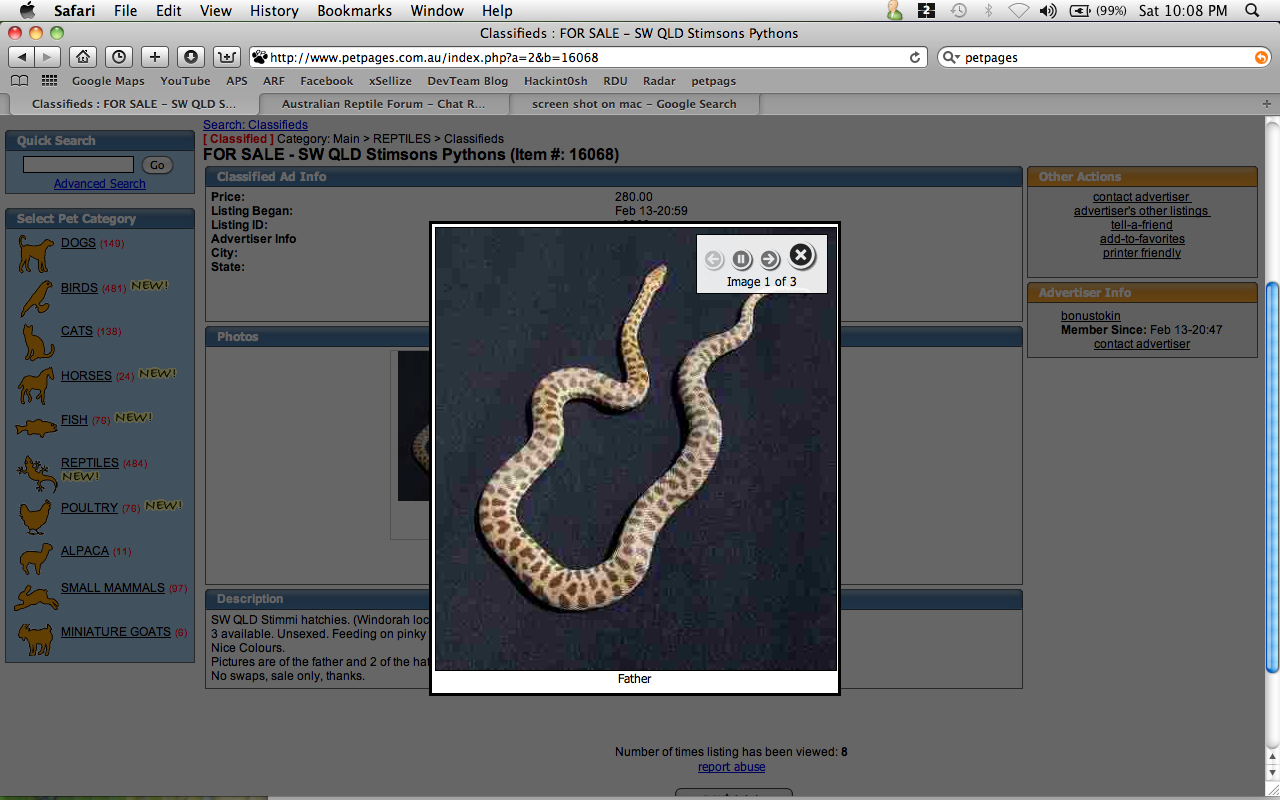Switch to Australian Reptile Forum tab

pos(383,104)
